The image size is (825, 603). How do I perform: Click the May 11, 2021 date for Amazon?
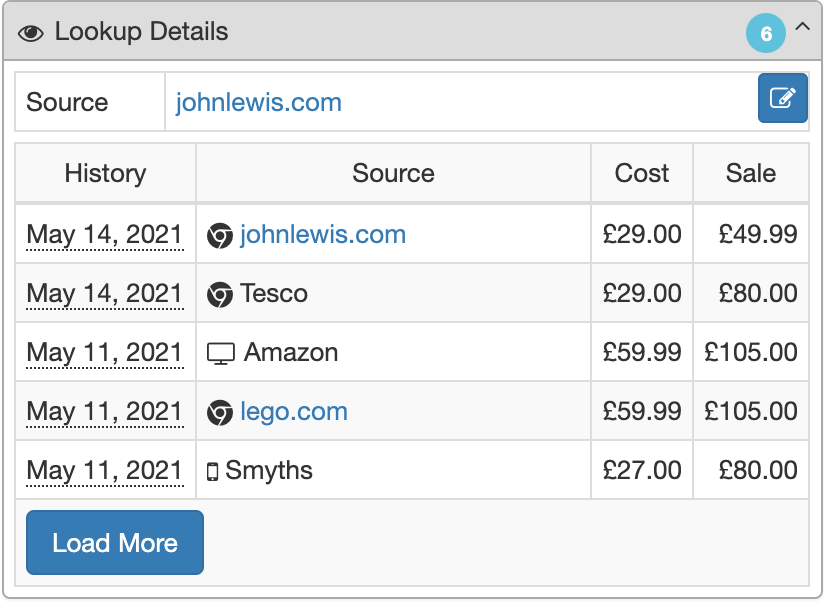[x=105, y=353]
